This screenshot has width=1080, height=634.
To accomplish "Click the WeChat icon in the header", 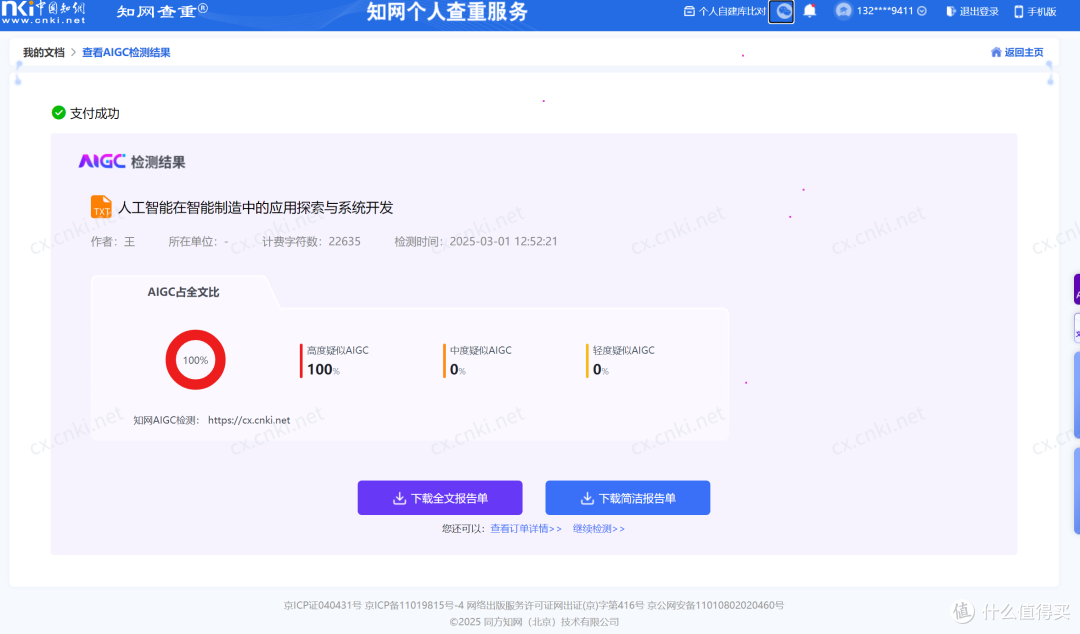I will 782,11.
